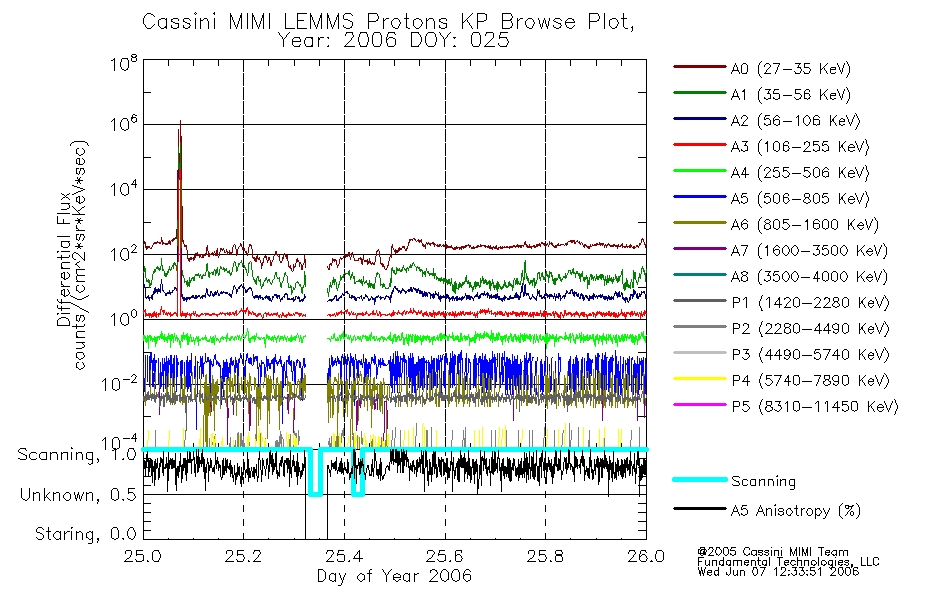Click the A5 Anisotropy (%) legend label
The width and height of the screenshot is (950, 600).
(796, 511)
